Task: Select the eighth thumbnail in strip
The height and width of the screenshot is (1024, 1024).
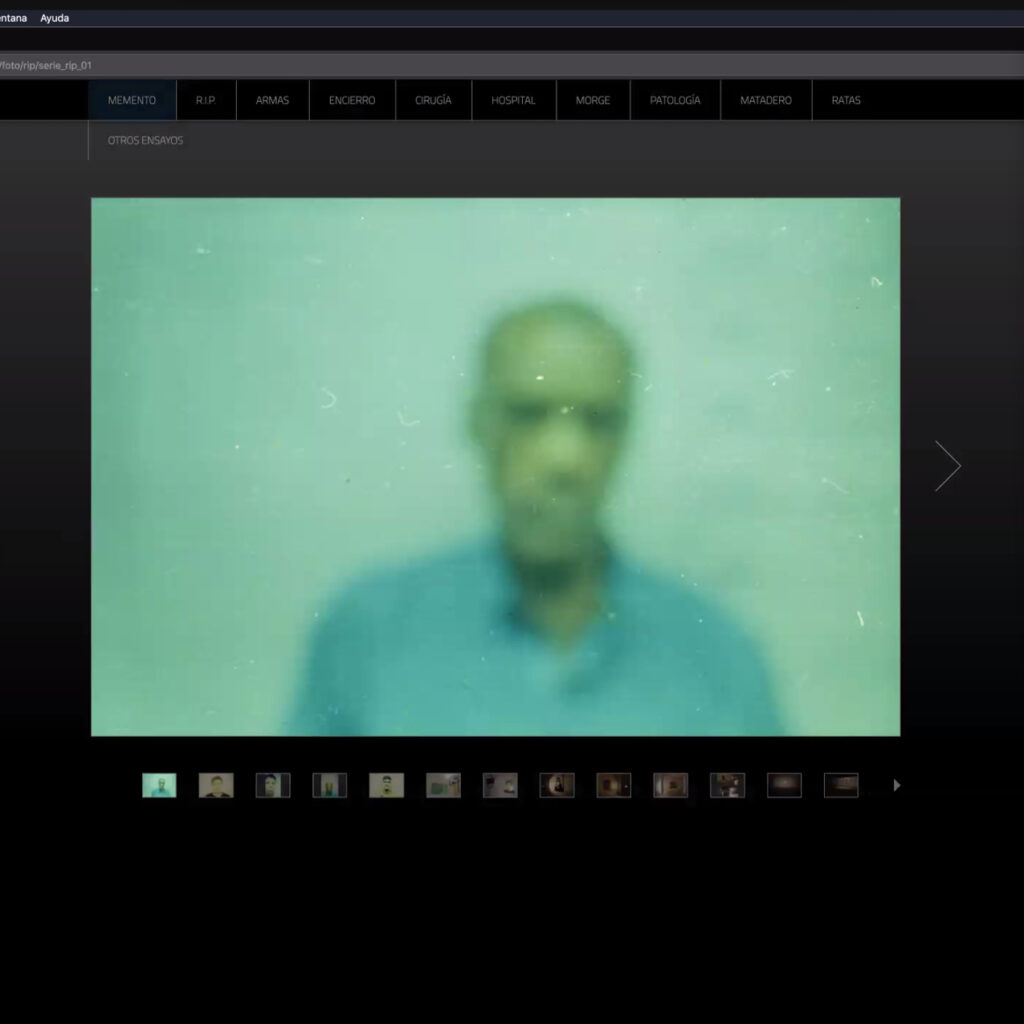Action: point(557,785)
